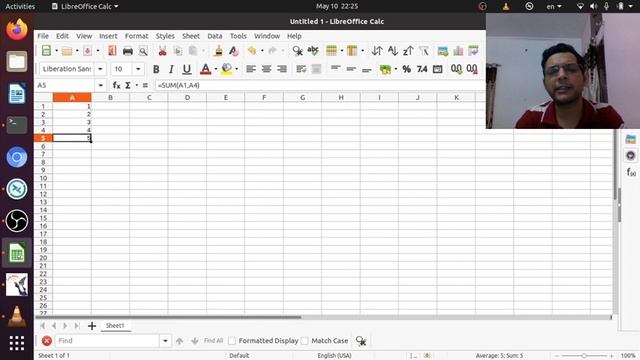This screenshot has width=640, height=360.
Task: Click the New spreadsheet icon
Action: tap(46, 51)
